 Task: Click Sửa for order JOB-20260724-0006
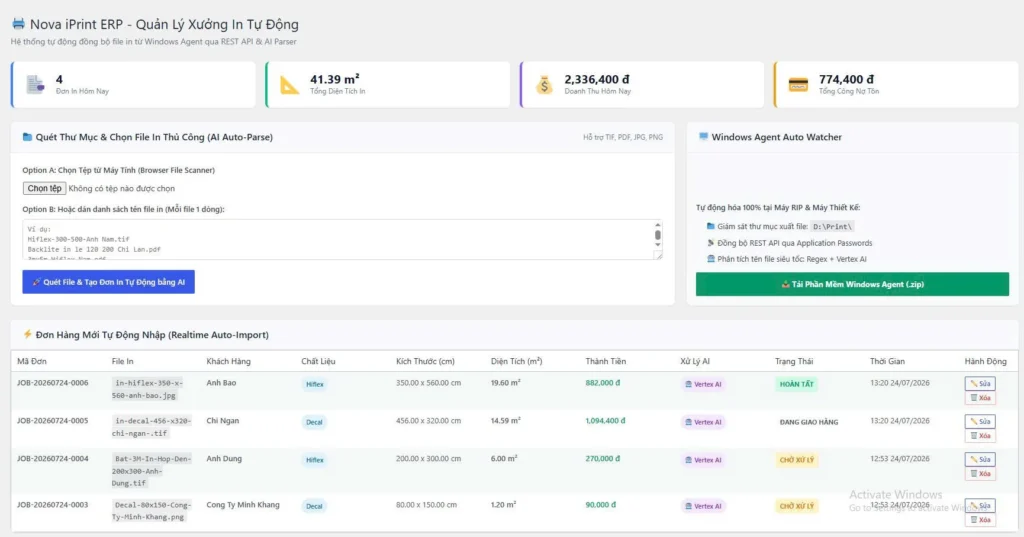[980, 384]
